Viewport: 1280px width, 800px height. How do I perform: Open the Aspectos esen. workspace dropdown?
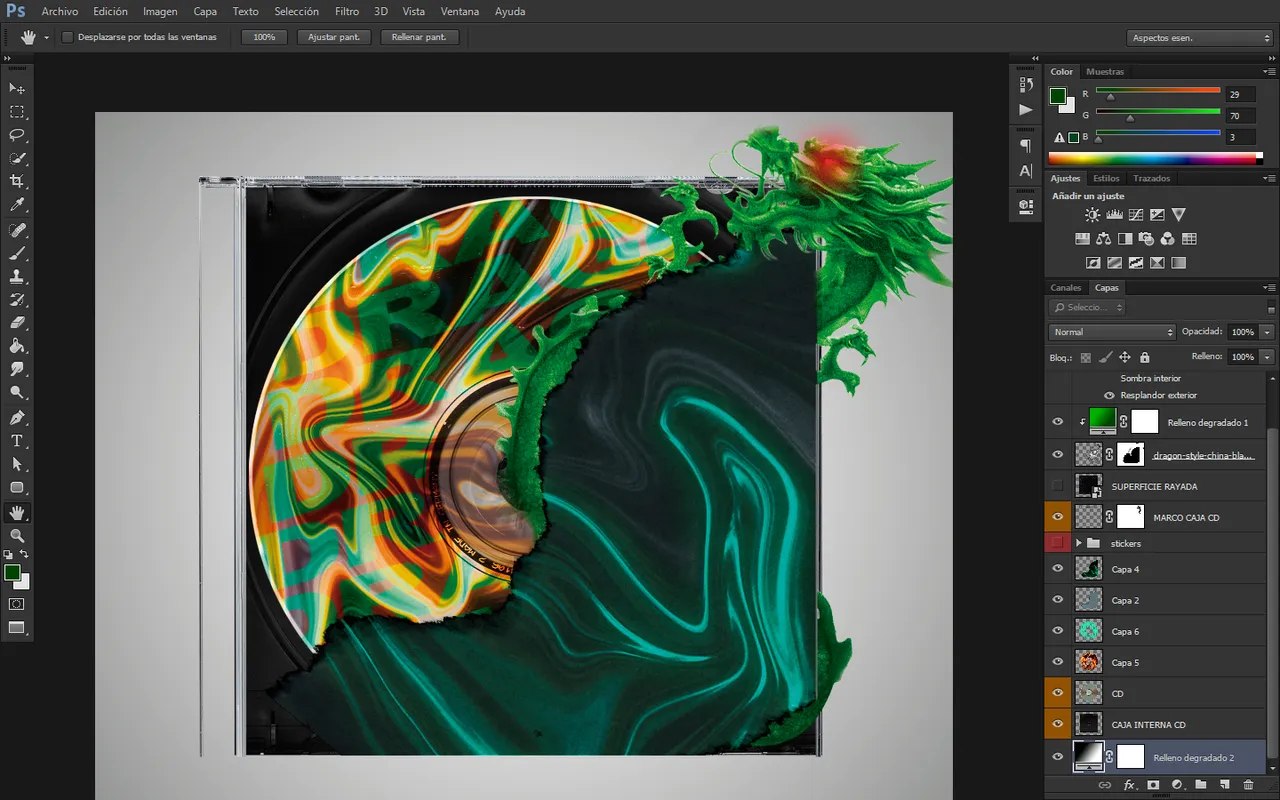1200,38
